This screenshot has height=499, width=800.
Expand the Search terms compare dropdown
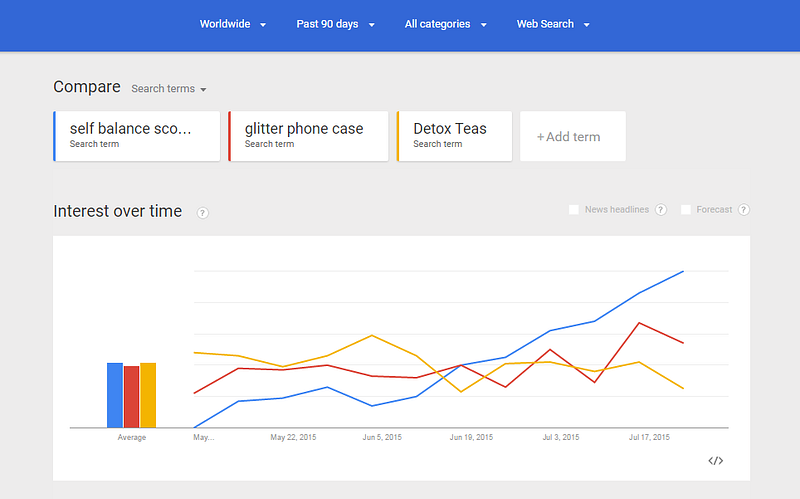tap(169, 89)
